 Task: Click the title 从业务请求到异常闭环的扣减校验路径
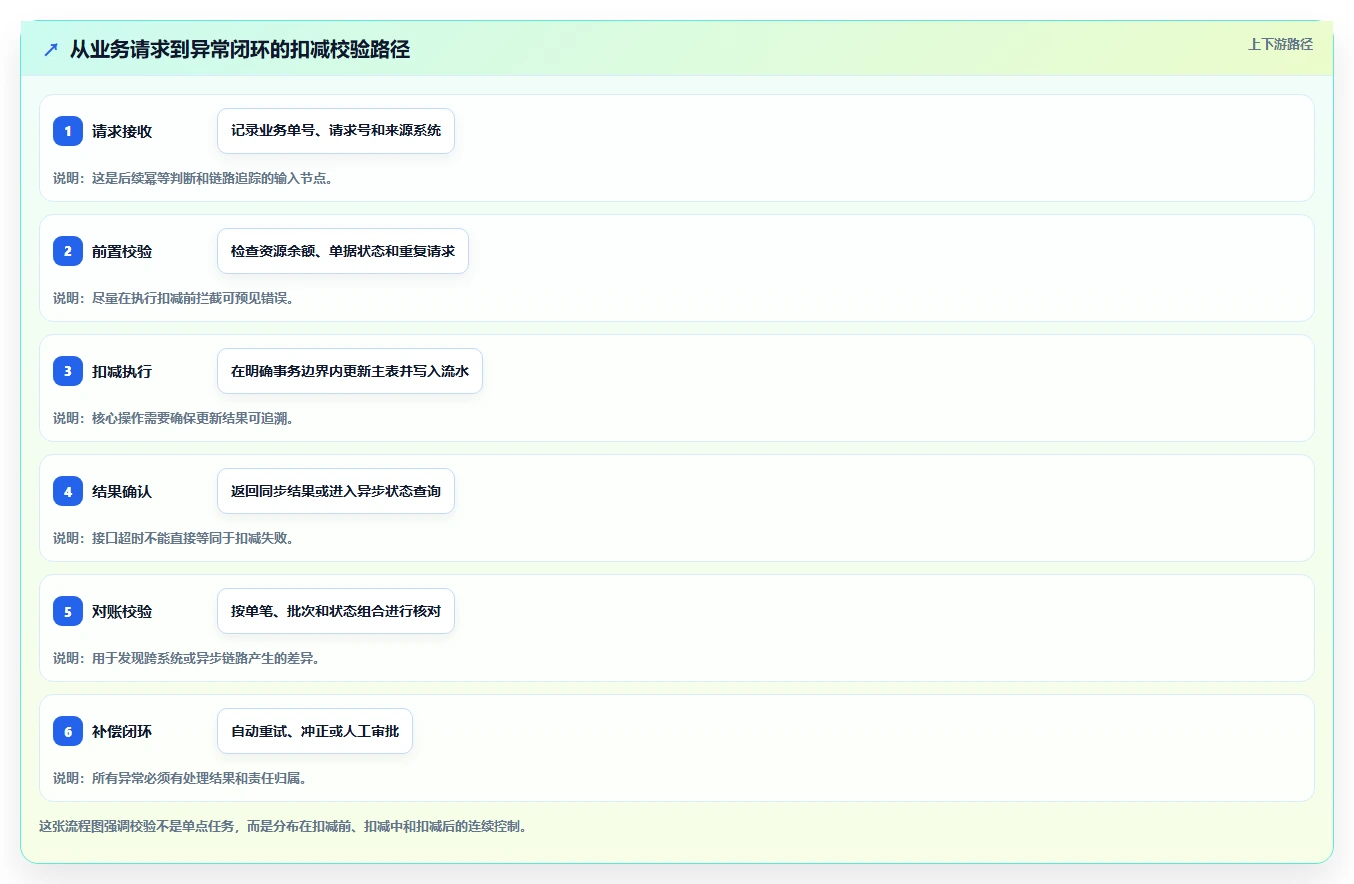[240, 49]
